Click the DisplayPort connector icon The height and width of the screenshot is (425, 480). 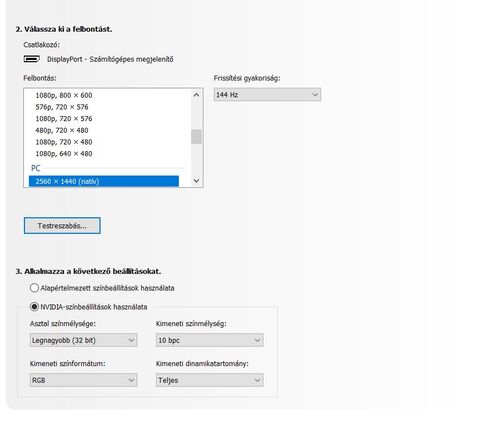tap(32, 59)
